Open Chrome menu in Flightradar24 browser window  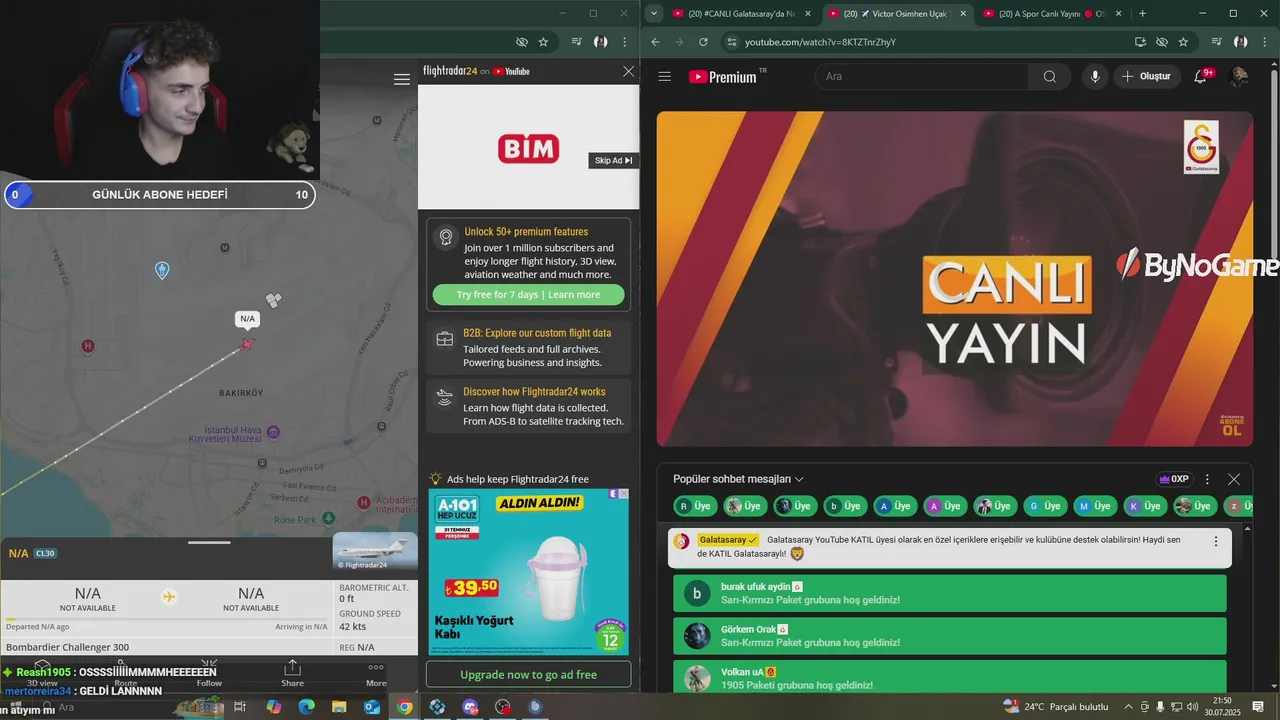coord(626,42)
